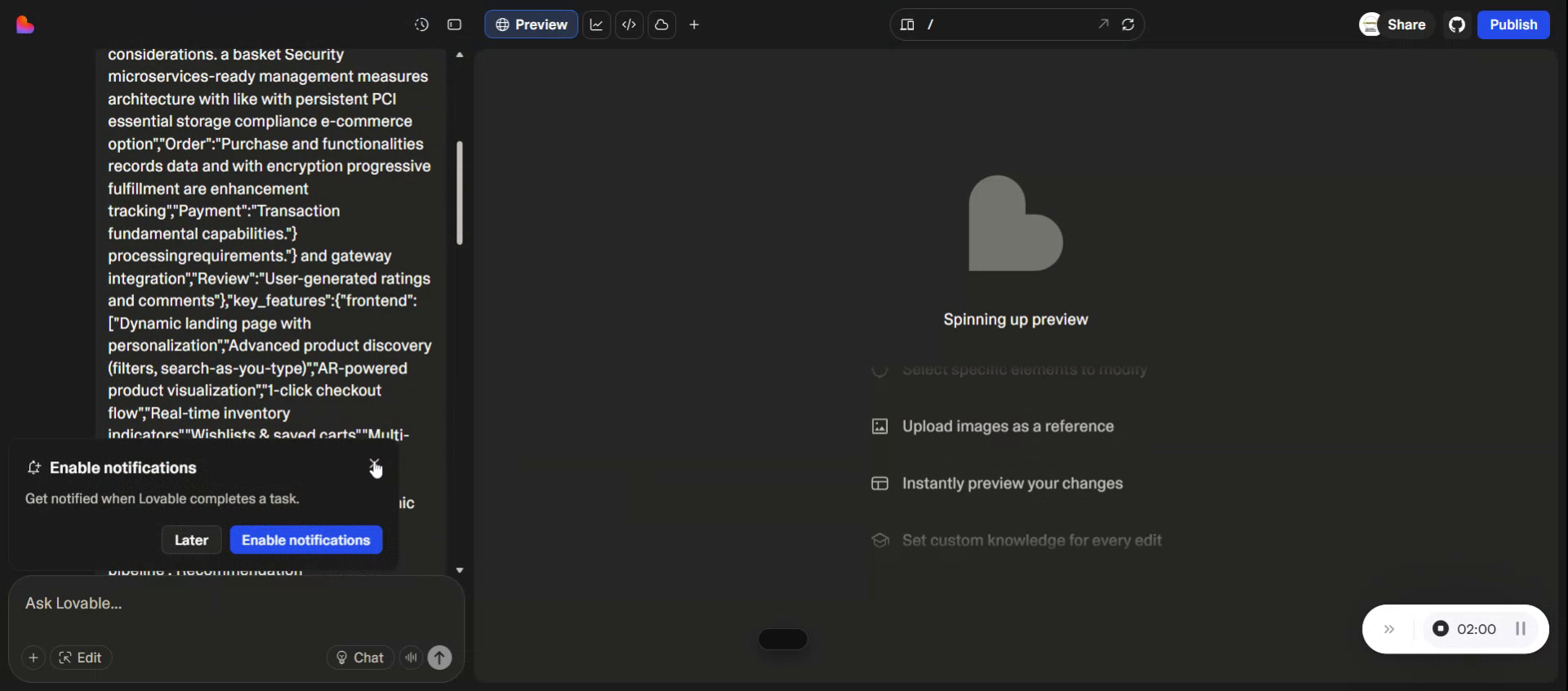
Task: Activate the Edit select-element button
Action: (x=81, y=658)
